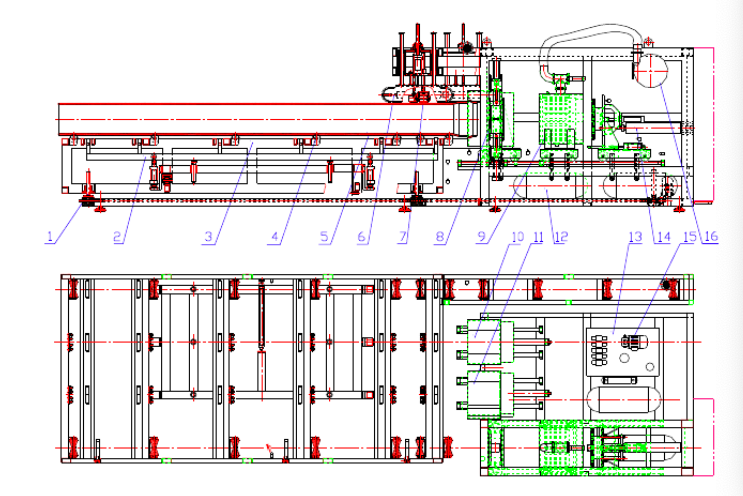Select callout number 16 label
The height and width of the screenshot is (496, 743).
711,237
